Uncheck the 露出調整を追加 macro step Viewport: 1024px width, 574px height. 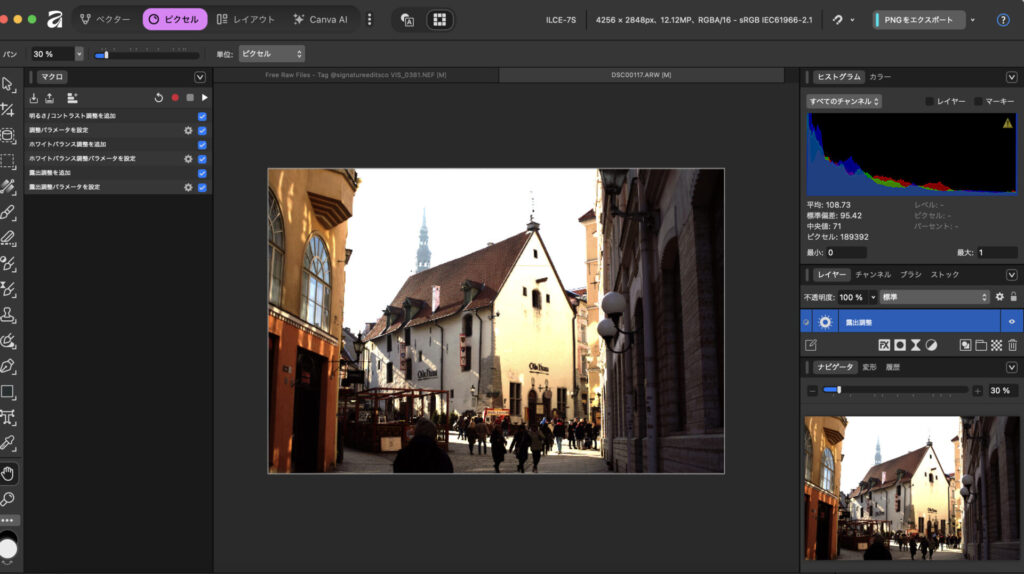click(x=202, y=173)
